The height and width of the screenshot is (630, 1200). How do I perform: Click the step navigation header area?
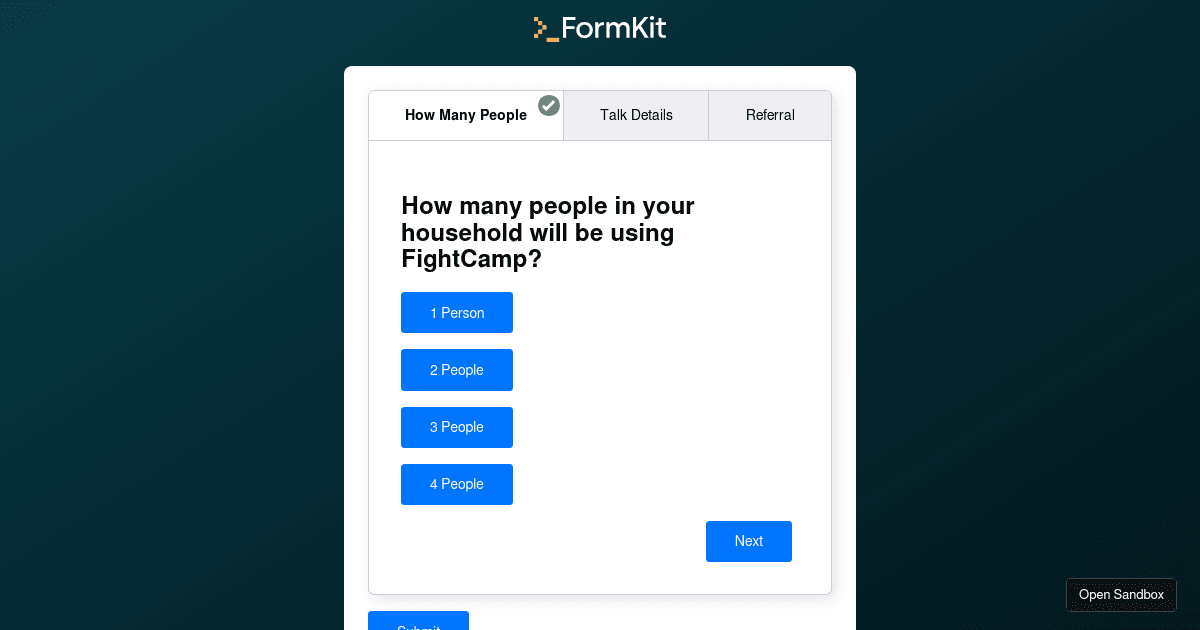(x=600, y=115)
